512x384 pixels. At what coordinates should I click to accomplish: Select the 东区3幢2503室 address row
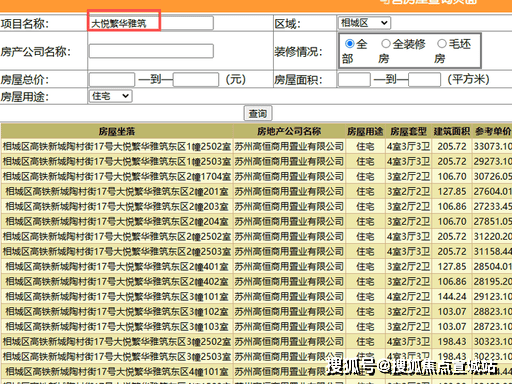click(117, 356)
